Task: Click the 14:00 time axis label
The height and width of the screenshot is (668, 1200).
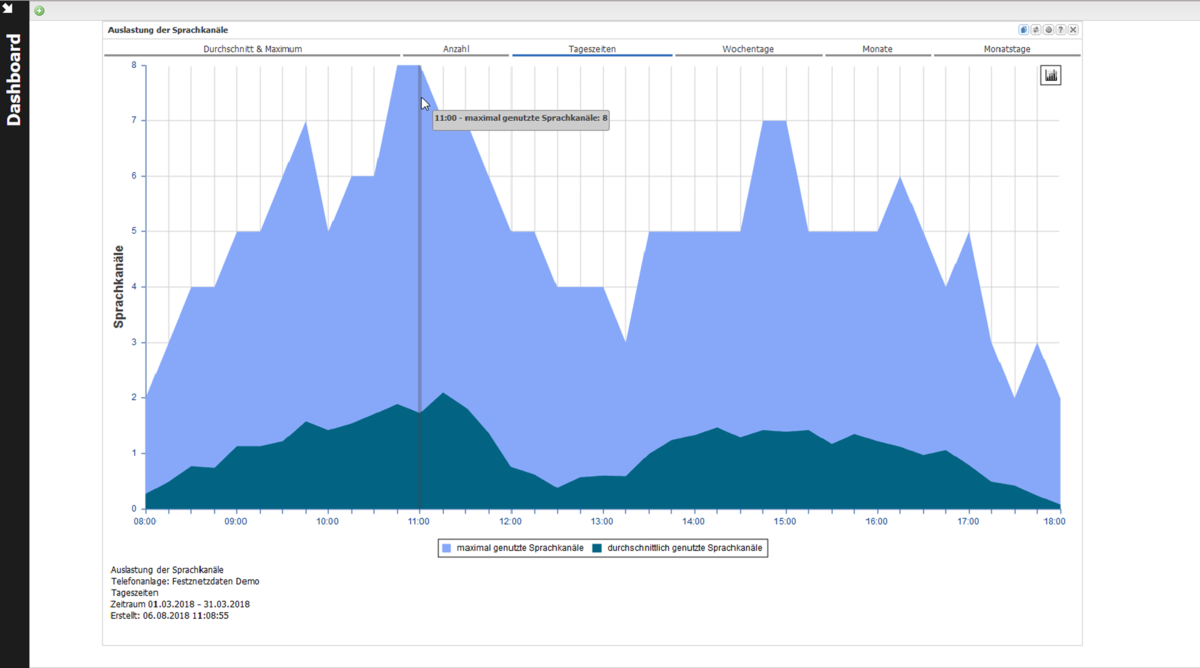Action: (692, 521)
